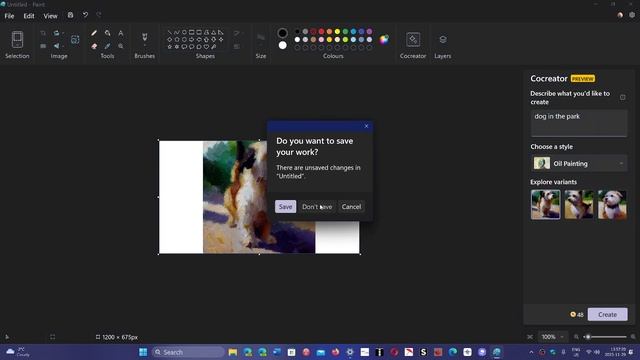Open the Oil Painting style dropdown
Viewport: 640px width, 360px height.
579,164
